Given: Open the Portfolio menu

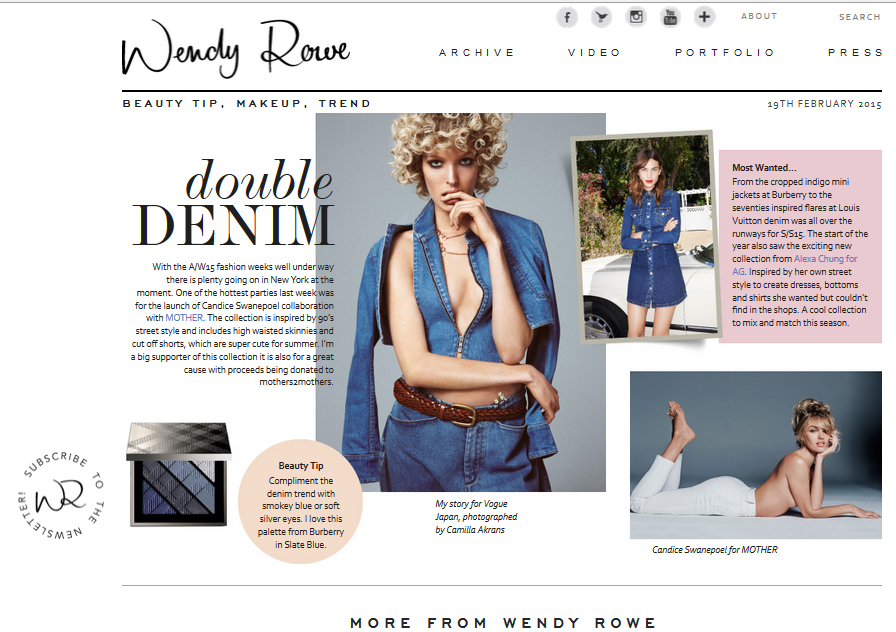Looking at the screenshot, I should pyautogui.click(x=725, y=53).
